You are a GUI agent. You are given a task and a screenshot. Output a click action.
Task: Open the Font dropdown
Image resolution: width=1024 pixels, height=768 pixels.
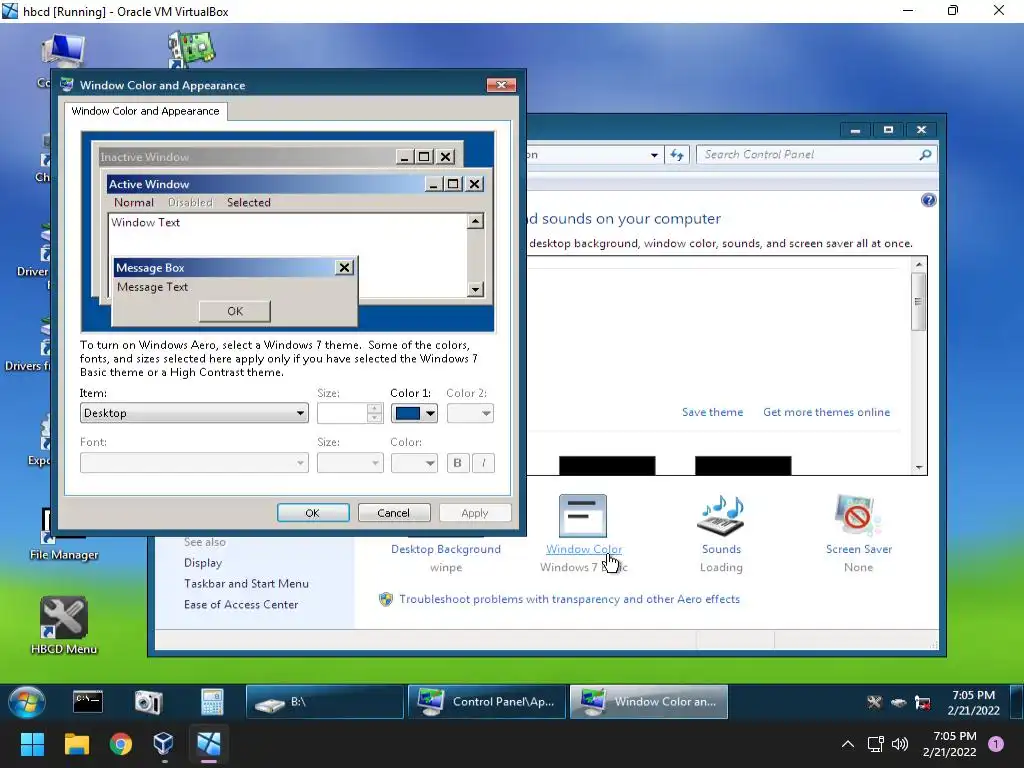(x=194, y=463)
